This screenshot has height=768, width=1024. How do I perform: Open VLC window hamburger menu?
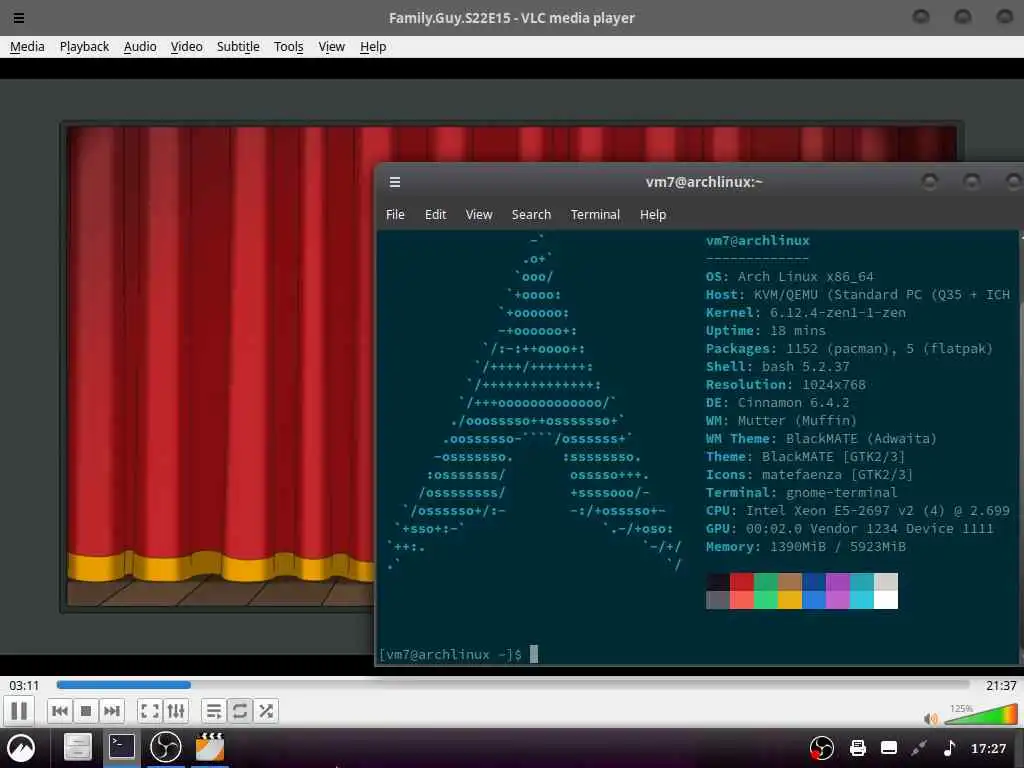(19, 18)
